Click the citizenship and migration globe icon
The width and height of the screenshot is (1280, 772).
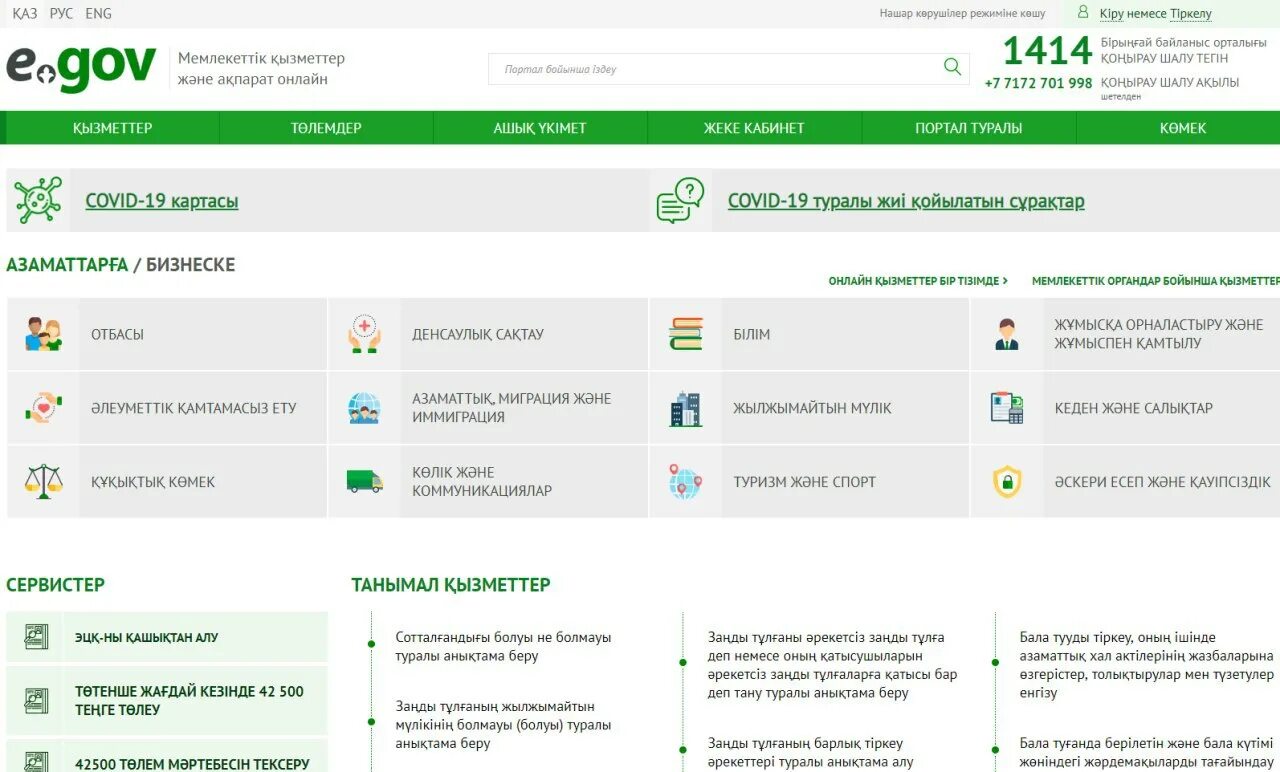click(x=364, y=408)
